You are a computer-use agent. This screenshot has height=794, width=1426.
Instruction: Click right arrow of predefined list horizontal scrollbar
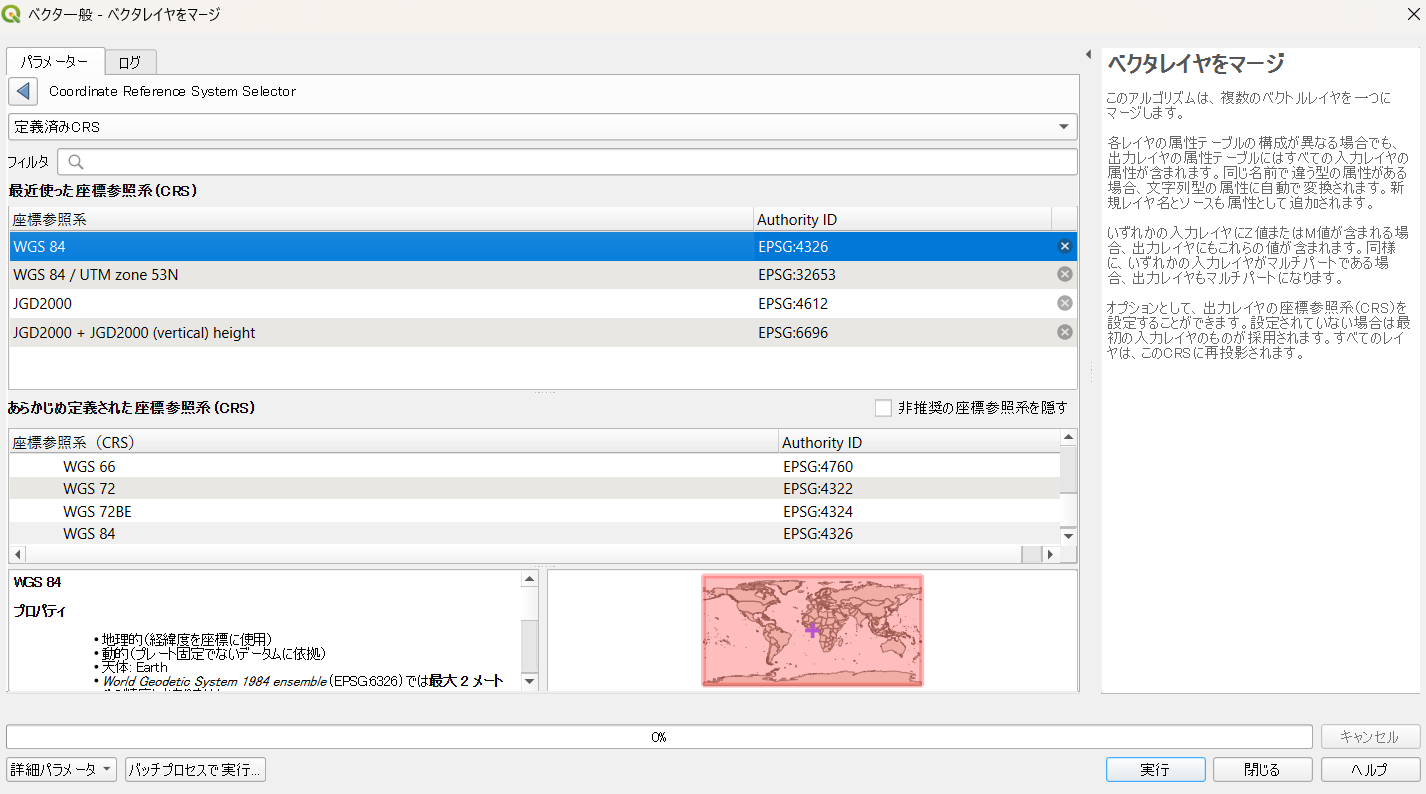[x=1050, y=554]
